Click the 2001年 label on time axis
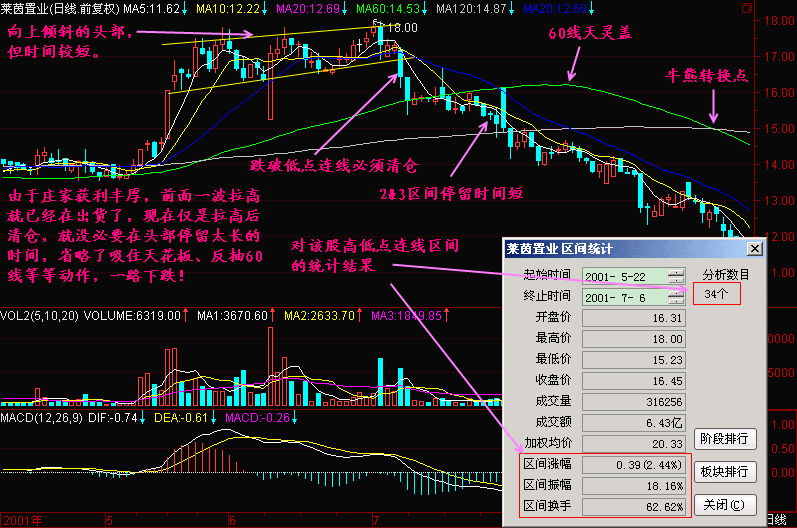 [x=24, y=521]
